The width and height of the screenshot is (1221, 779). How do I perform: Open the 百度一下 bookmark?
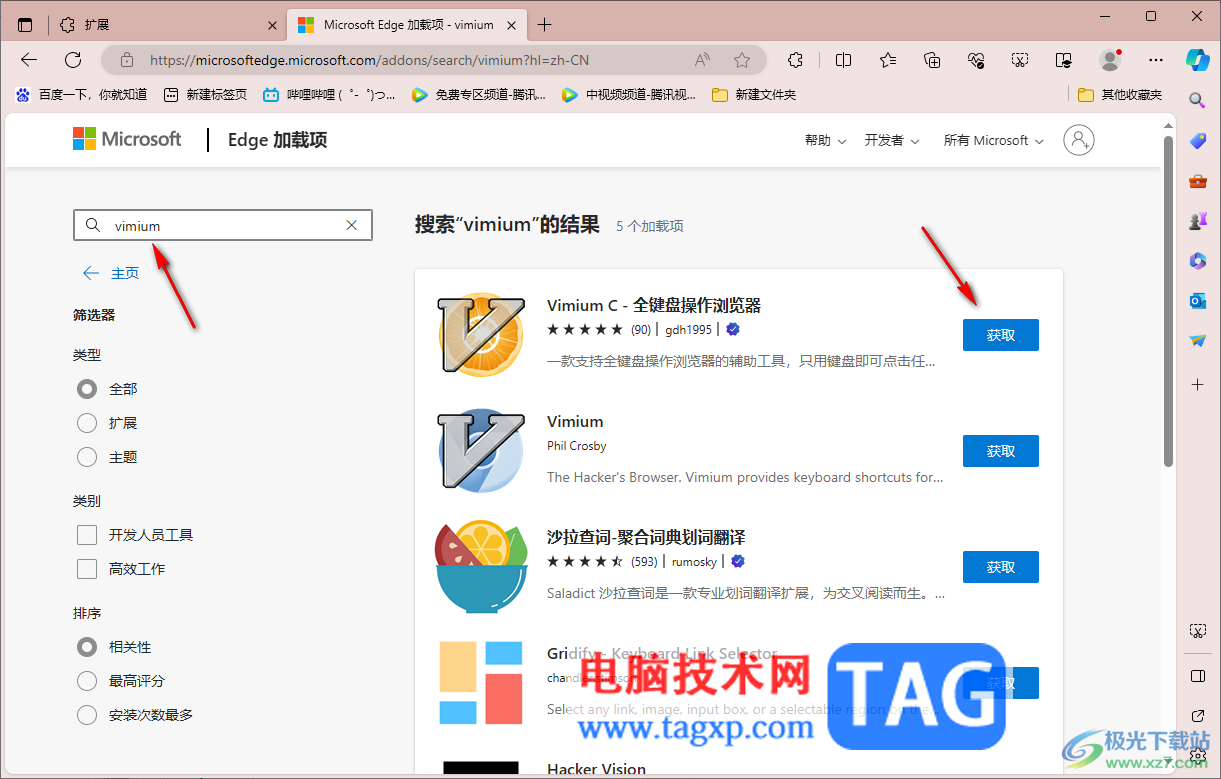pos(81,95)
